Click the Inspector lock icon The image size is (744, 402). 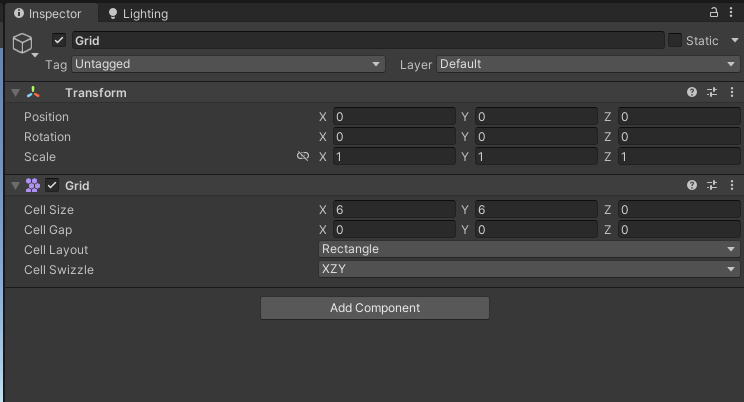tap(714, 13)
